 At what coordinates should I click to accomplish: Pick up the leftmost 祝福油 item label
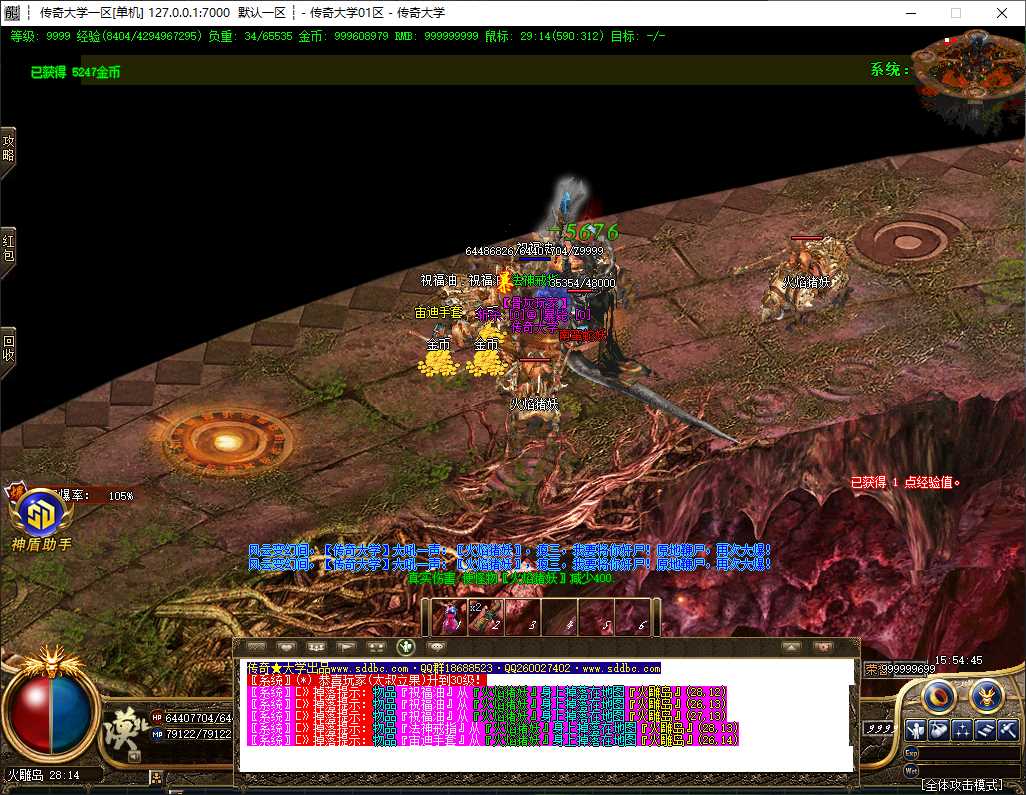click(439, 280)
